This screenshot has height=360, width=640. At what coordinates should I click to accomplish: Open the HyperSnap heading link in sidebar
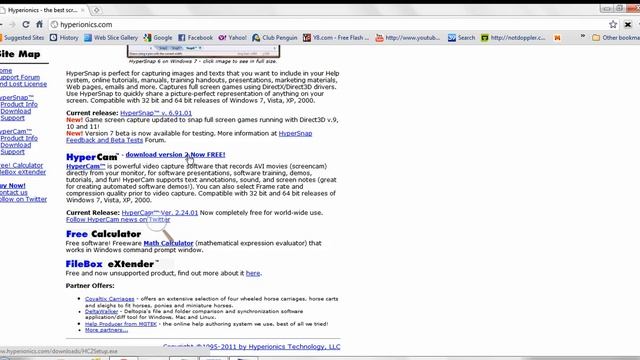(17, 98)
